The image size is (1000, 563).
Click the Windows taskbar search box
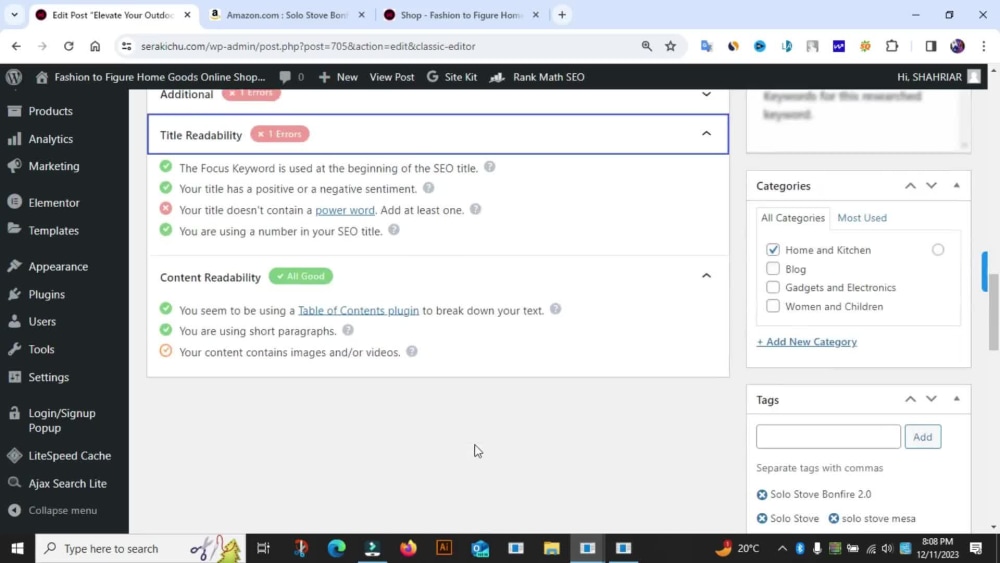(140, 548)
